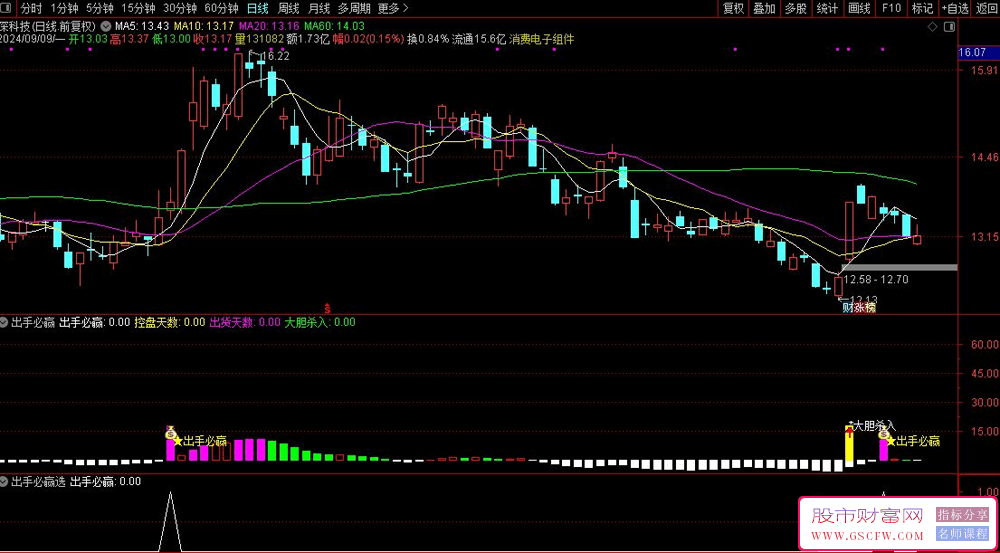Click the MA60: 14.03 label
Screen dimensions: 1000x553
point(334,27)
